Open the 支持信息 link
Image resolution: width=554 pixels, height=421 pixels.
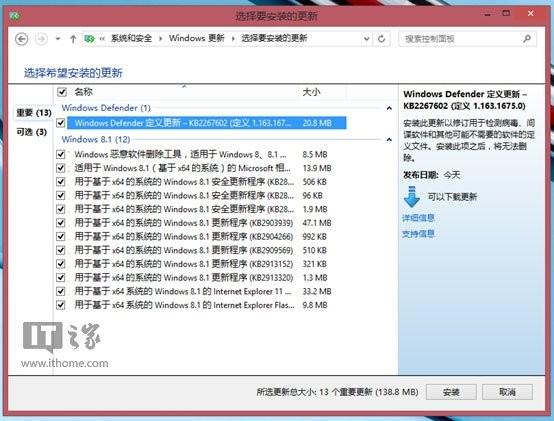(418, 234)
